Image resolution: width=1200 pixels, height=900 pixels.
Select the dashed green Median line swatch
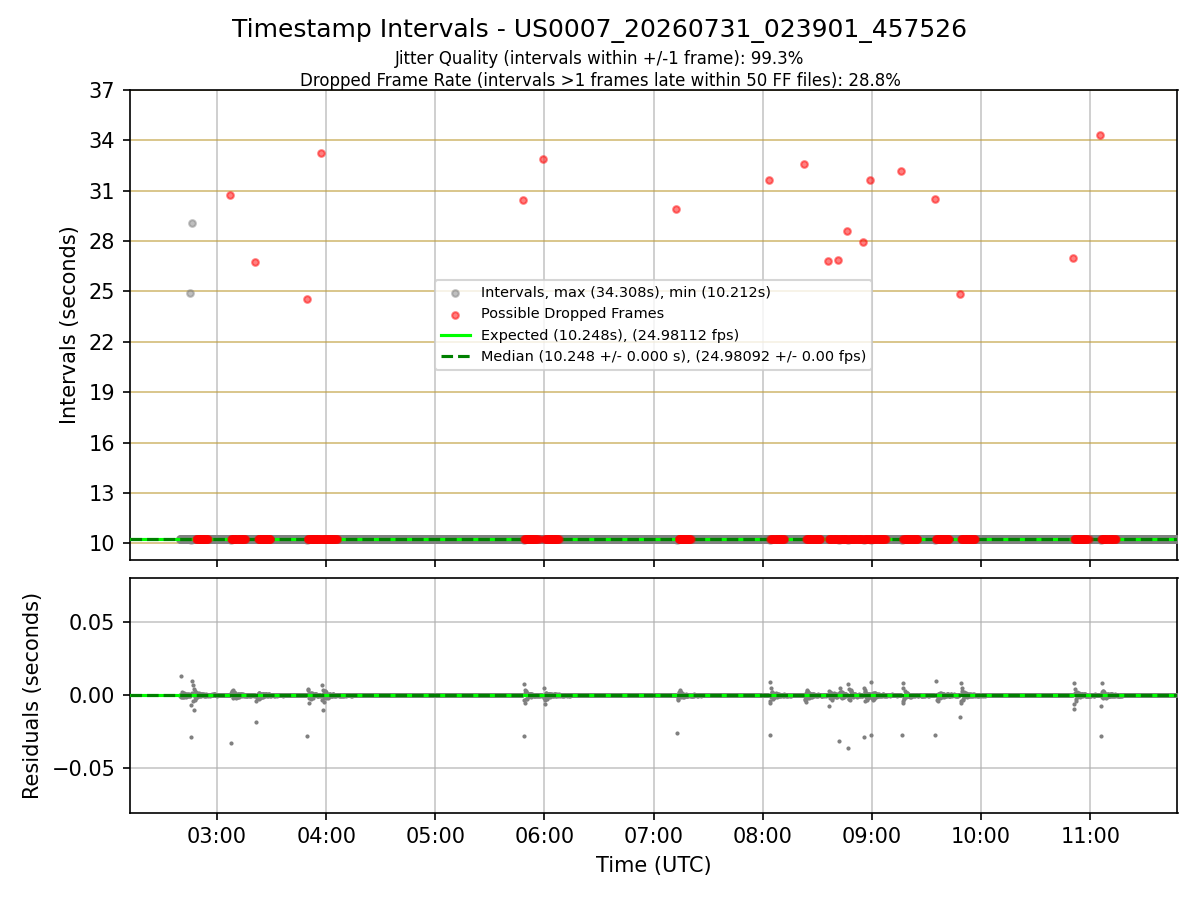coord(456,356)
